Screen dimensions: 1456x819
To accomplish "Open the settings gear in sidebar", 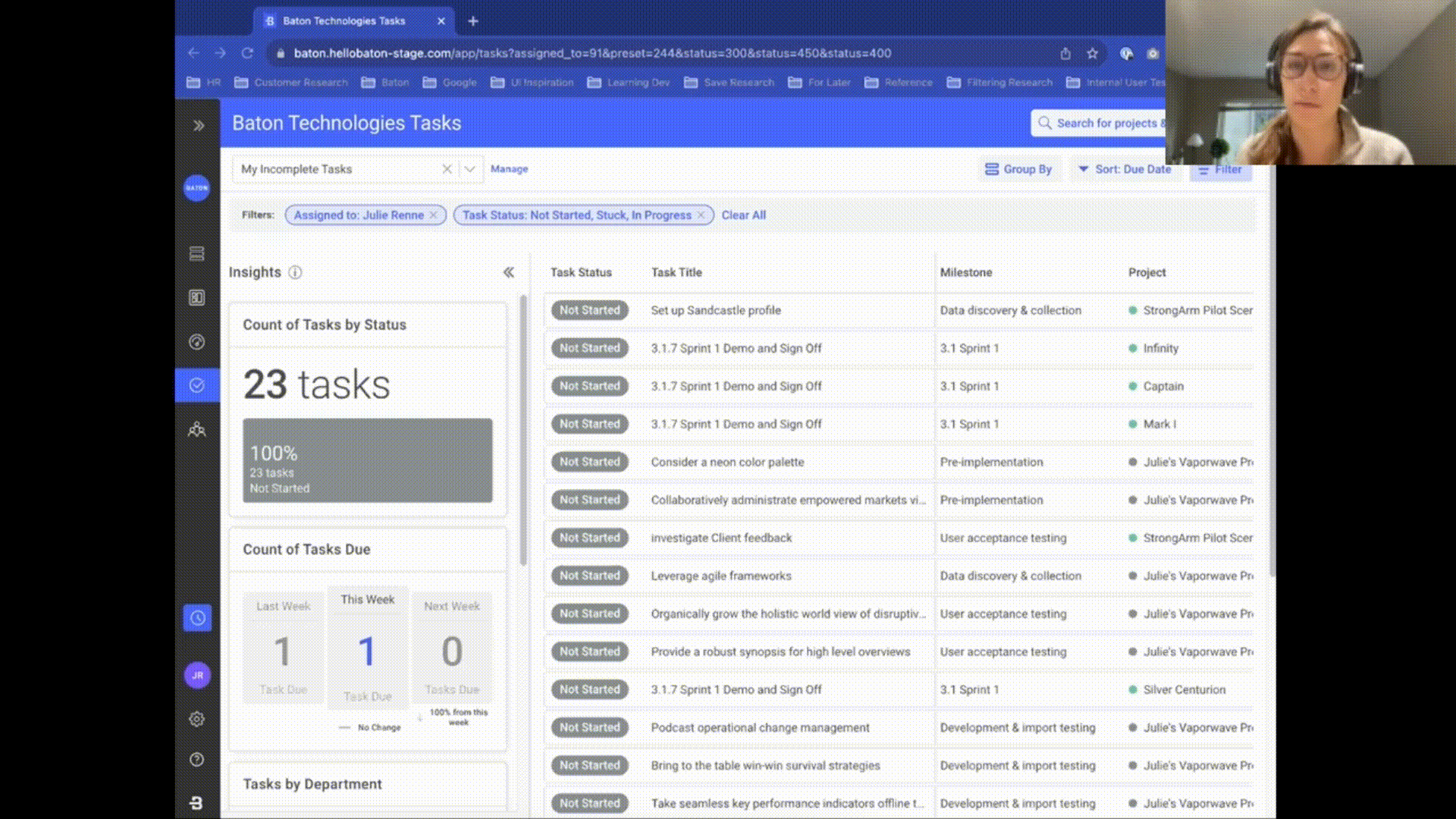I will point(197,719).
